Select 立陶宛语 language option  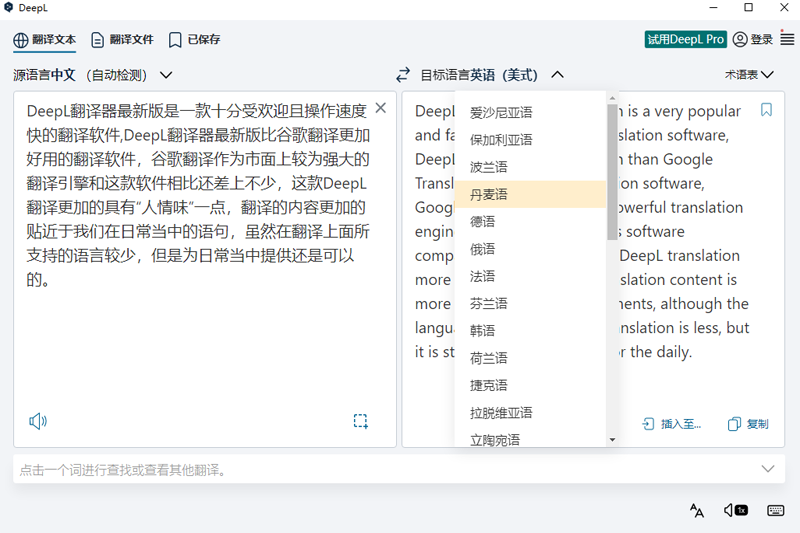click(x=530, y=439)
